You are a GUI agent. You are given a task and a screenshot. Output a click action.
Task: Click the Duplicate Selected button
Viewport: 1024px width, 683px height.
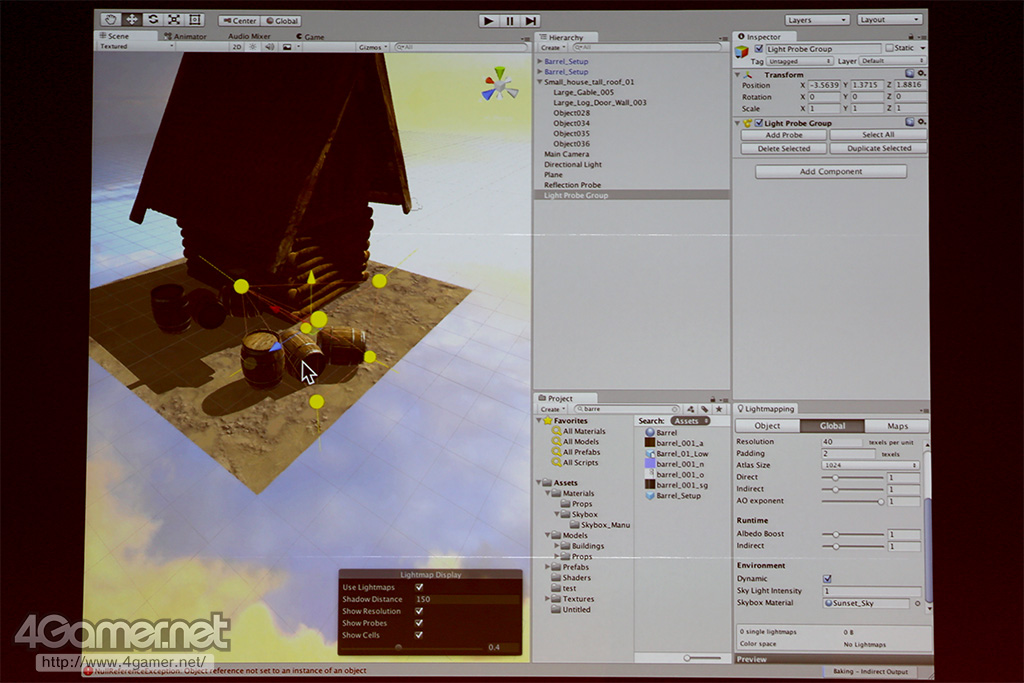[x=878, y=149]
